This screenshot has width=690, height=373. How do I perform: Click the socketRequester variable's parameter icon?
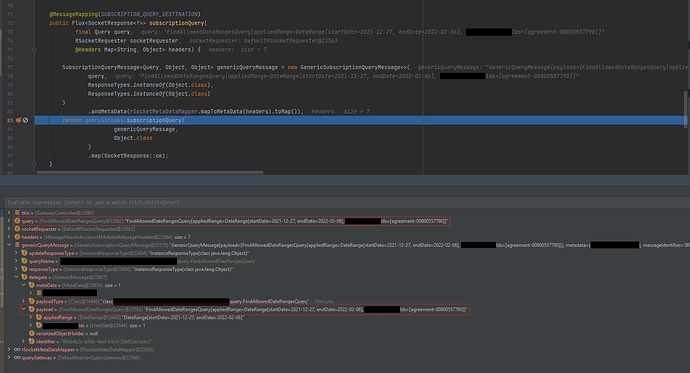click(x=17, y=229)
